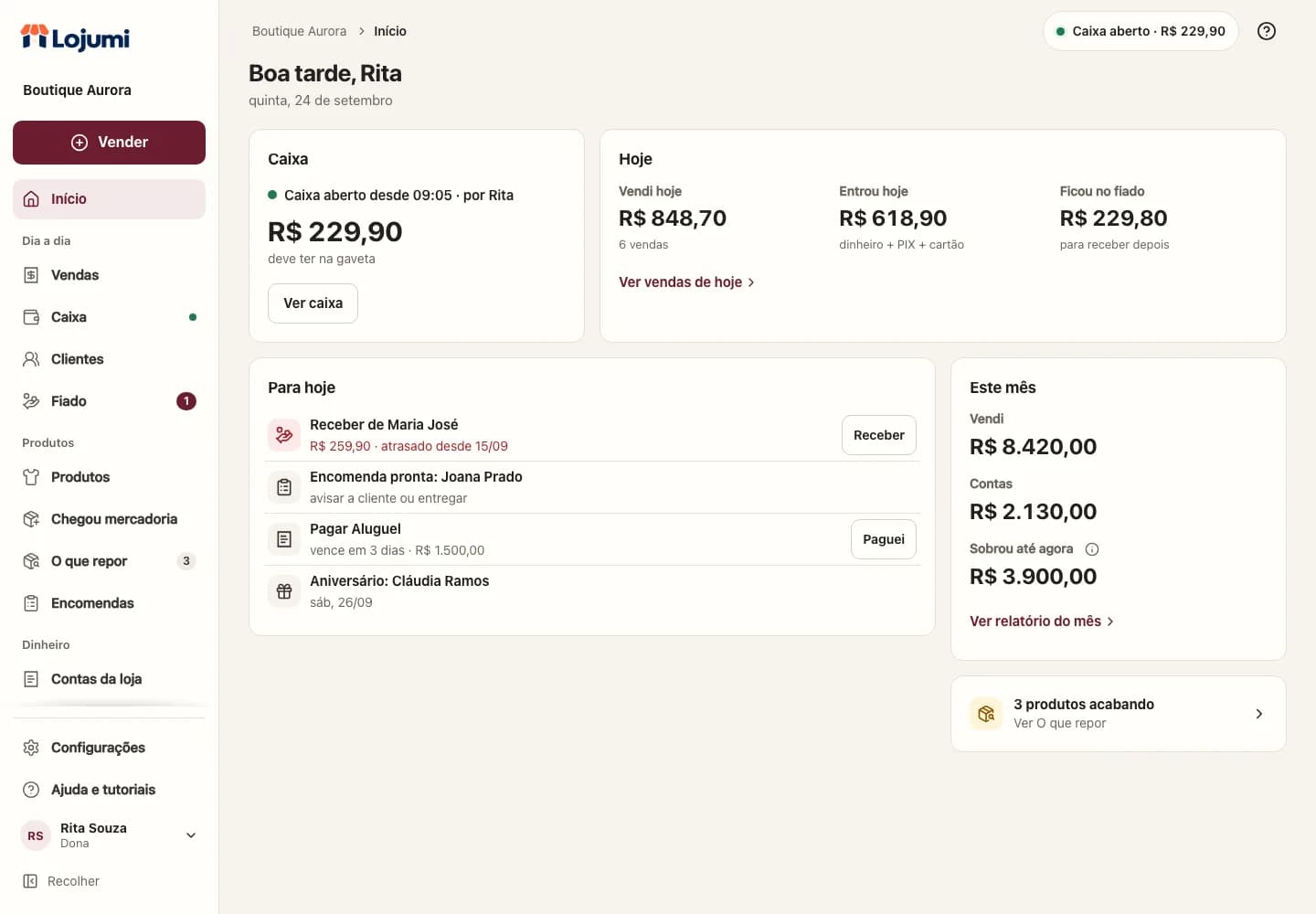The image size is (1316, 914).
Task: Click the RS user avatar
Action: coord(36,835)
